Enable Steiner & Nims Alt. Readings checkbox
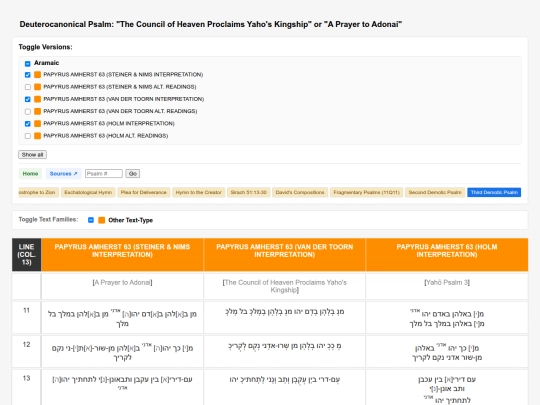 [28, 87]
